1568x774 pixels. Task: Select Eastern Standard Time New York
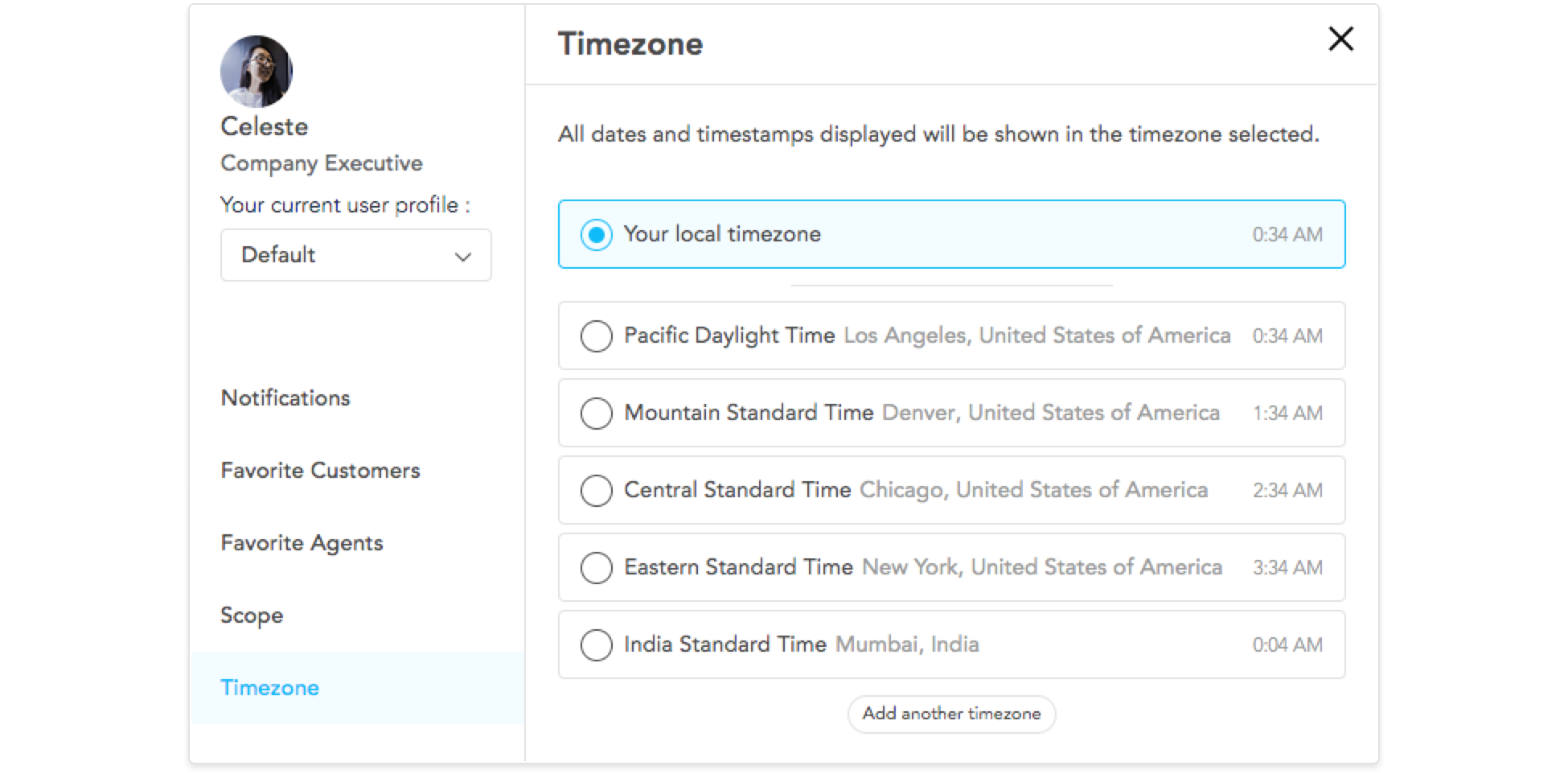(951, 567)
